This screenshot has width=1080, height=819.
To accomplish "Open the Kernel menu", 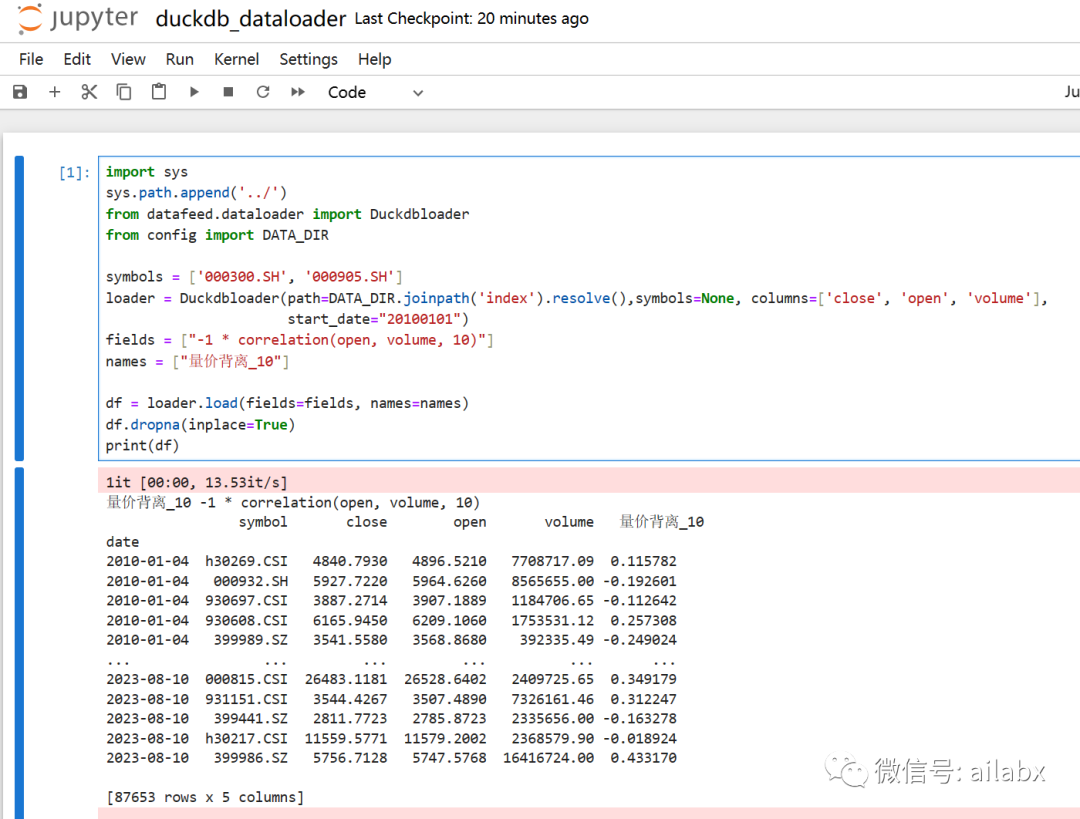I will (x=236, y=59).
